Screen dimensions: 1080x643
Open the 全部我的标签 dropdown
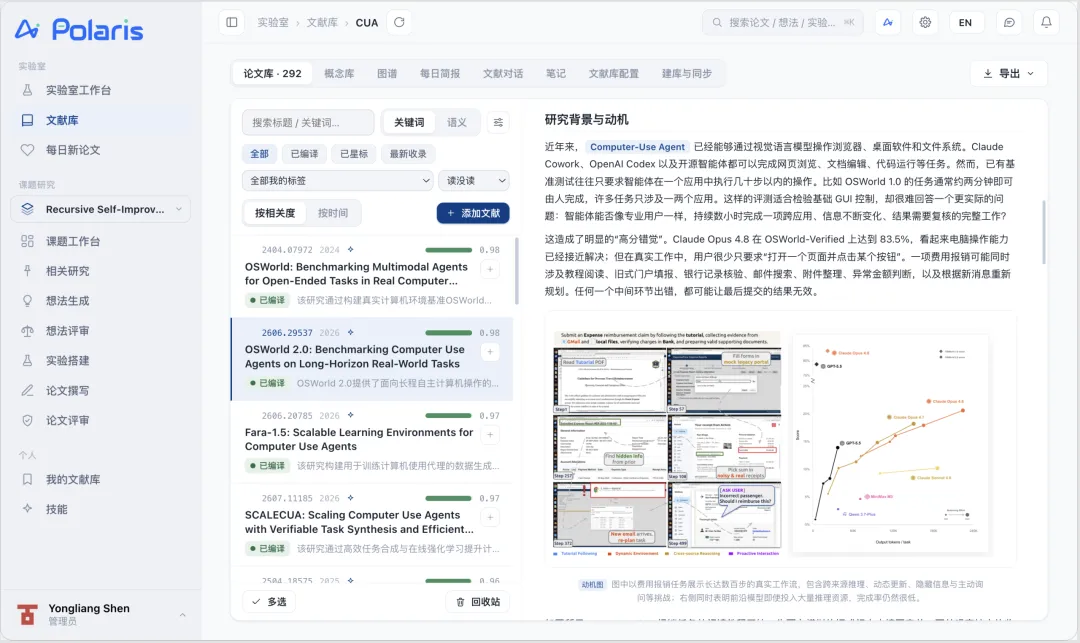click(338, 180)
